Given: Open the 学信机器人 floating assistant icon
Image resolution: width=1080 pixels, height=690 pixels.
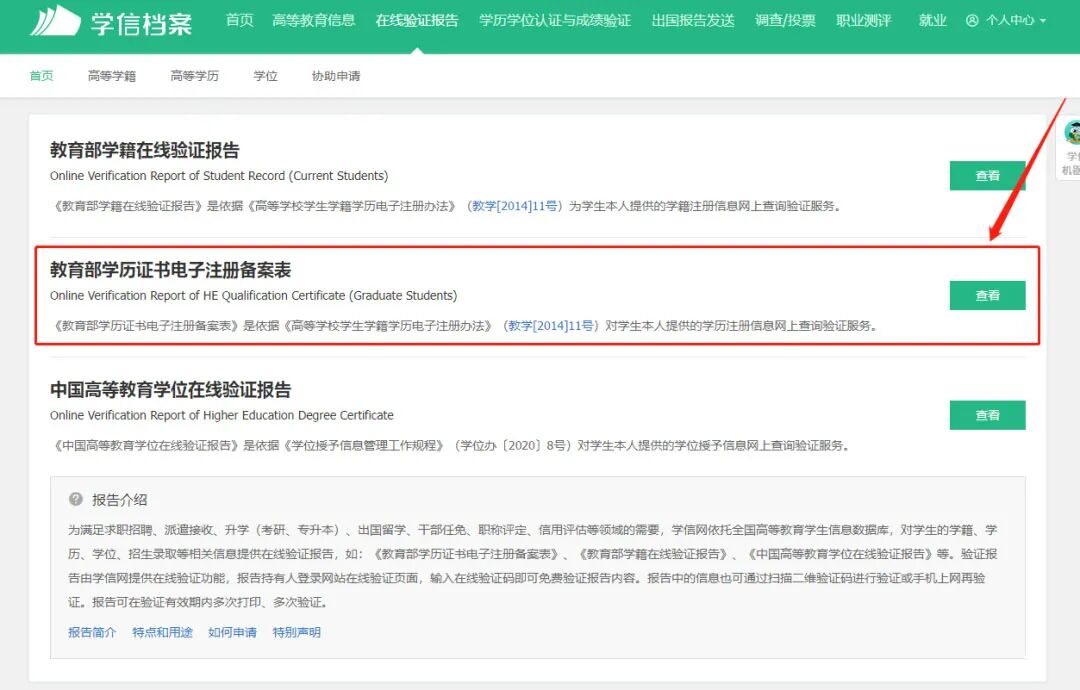Looking at the screenshot, I should click(x=1072, y=133).
